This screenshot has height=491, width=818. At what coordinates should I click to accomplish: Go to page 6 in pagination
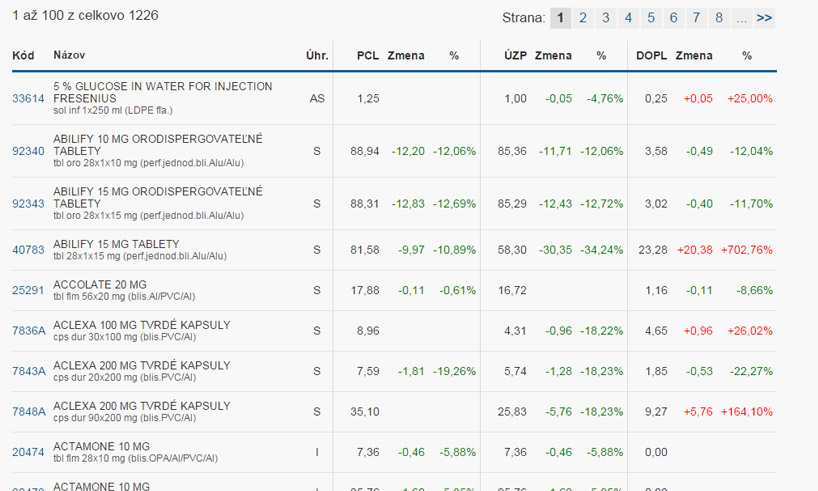tap(673, 18)
